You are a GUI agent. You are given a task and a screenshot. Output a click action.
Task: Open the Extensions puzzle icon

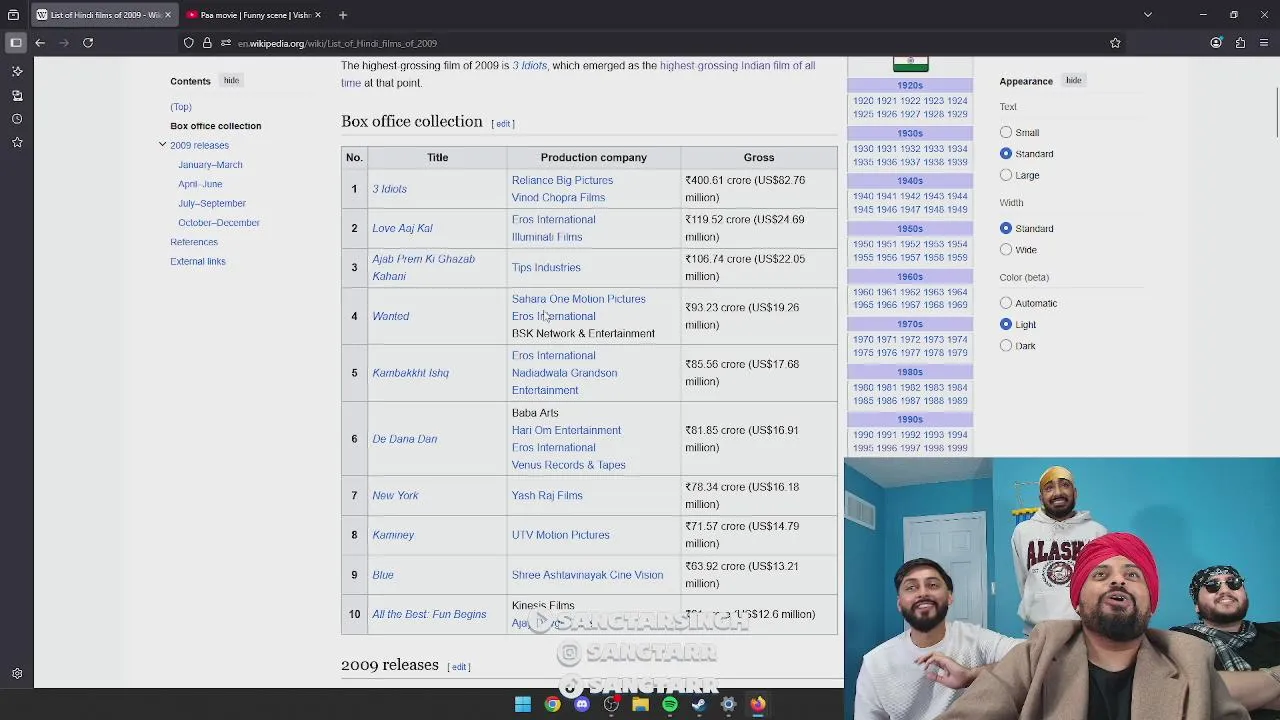pyautogui.click(x=1240, y=43)
